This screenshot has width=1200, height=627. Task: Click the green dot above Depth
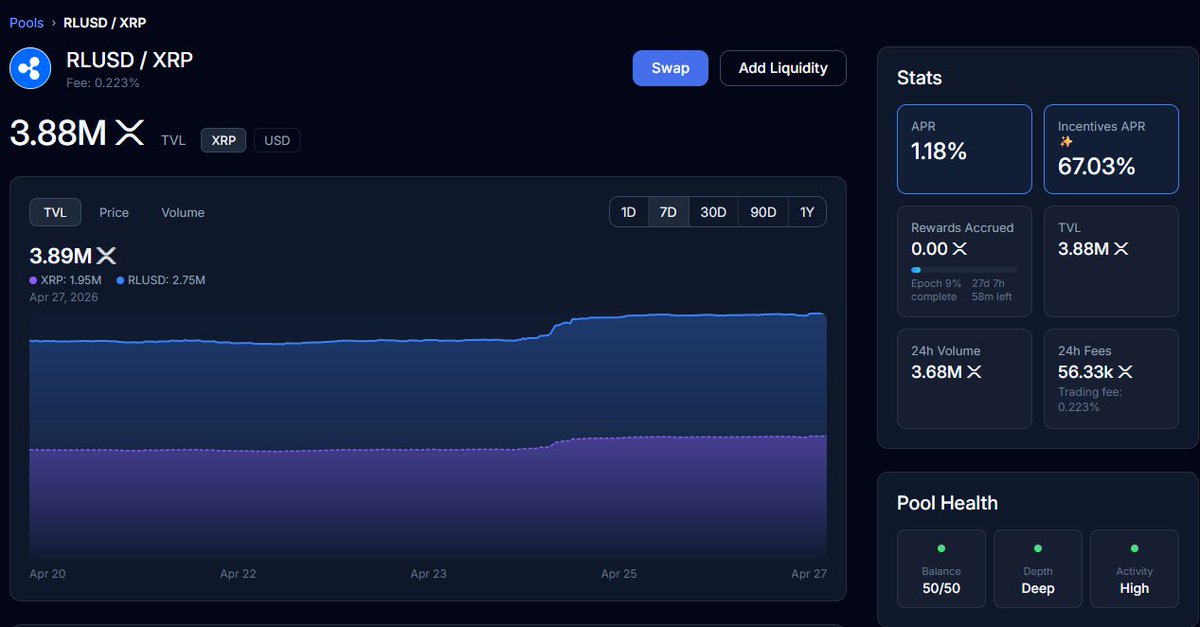coord(1038,549)
